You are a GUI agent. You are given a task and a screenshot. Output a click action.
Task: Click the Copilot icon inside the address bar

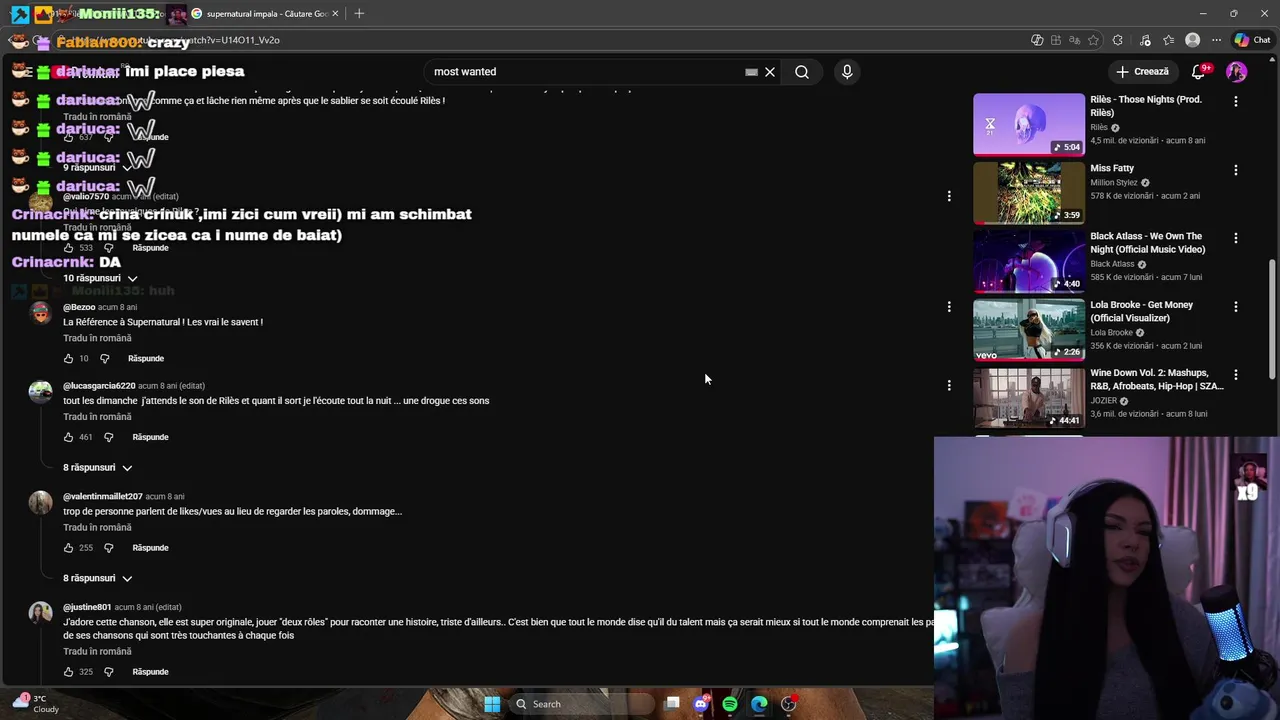(1037, 40)
